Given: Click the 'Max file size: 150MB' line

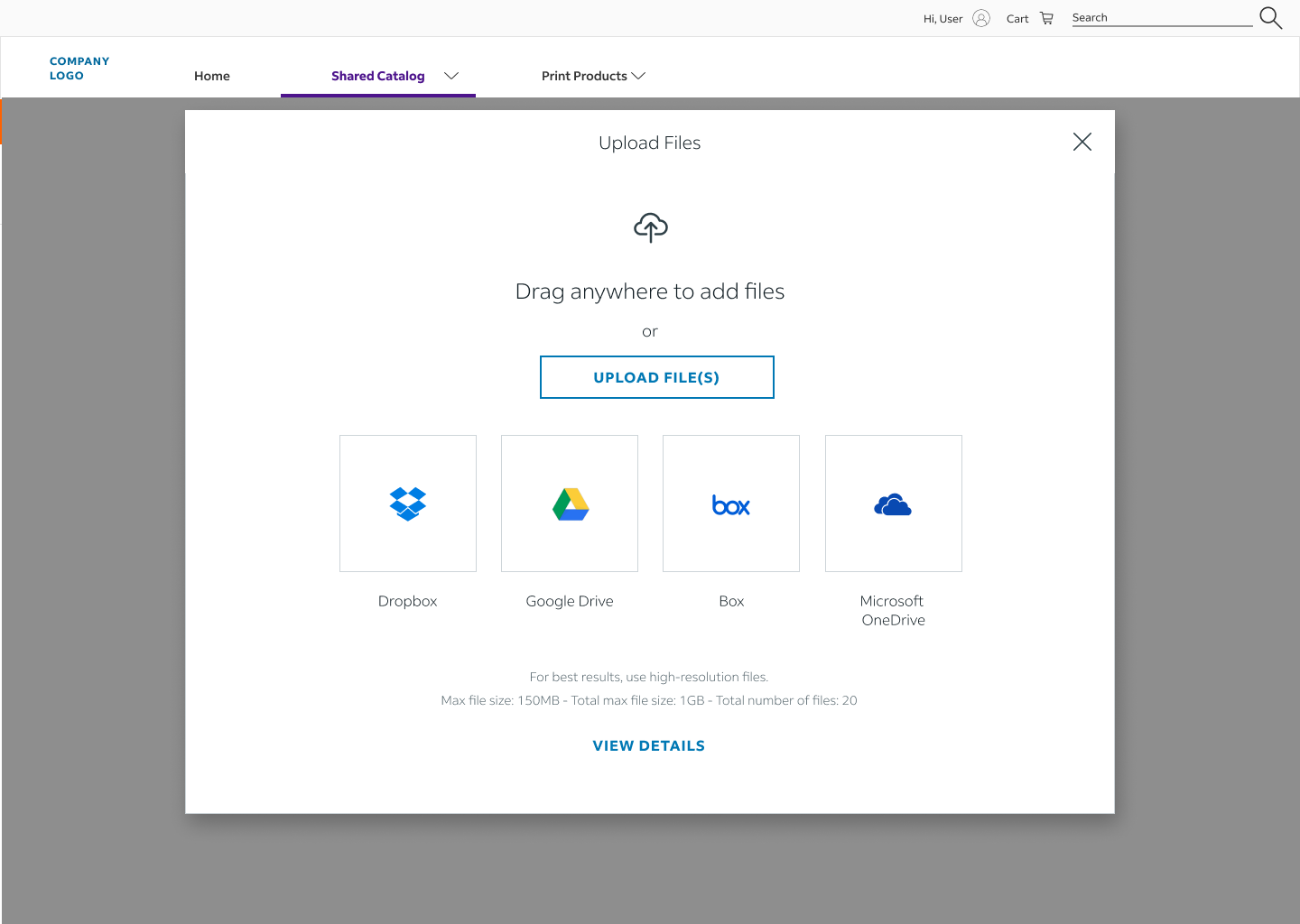Looking at the screenshot, I should tap(649, 700).
